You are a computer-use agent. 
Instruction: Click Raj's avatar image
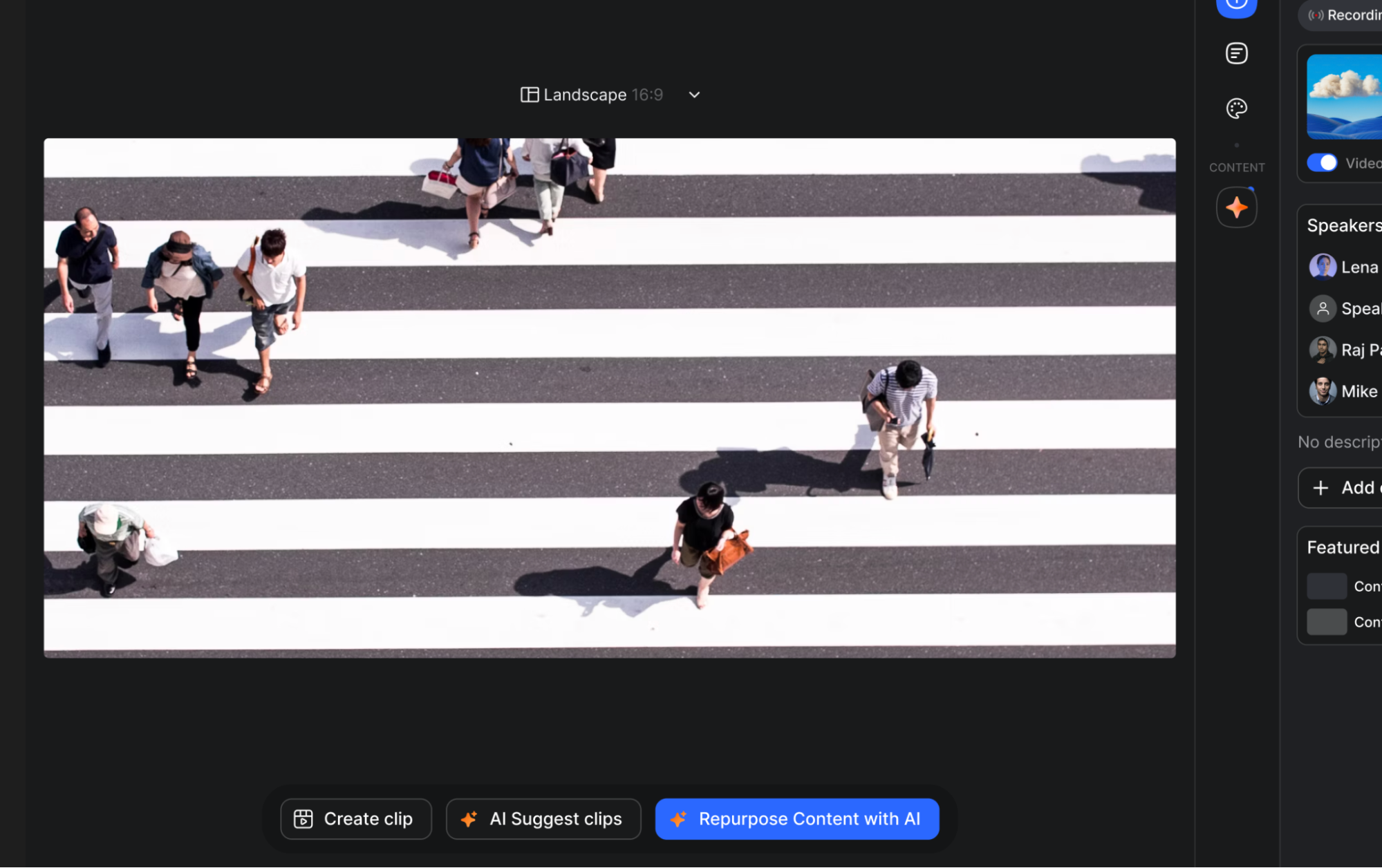(1323, 350)
